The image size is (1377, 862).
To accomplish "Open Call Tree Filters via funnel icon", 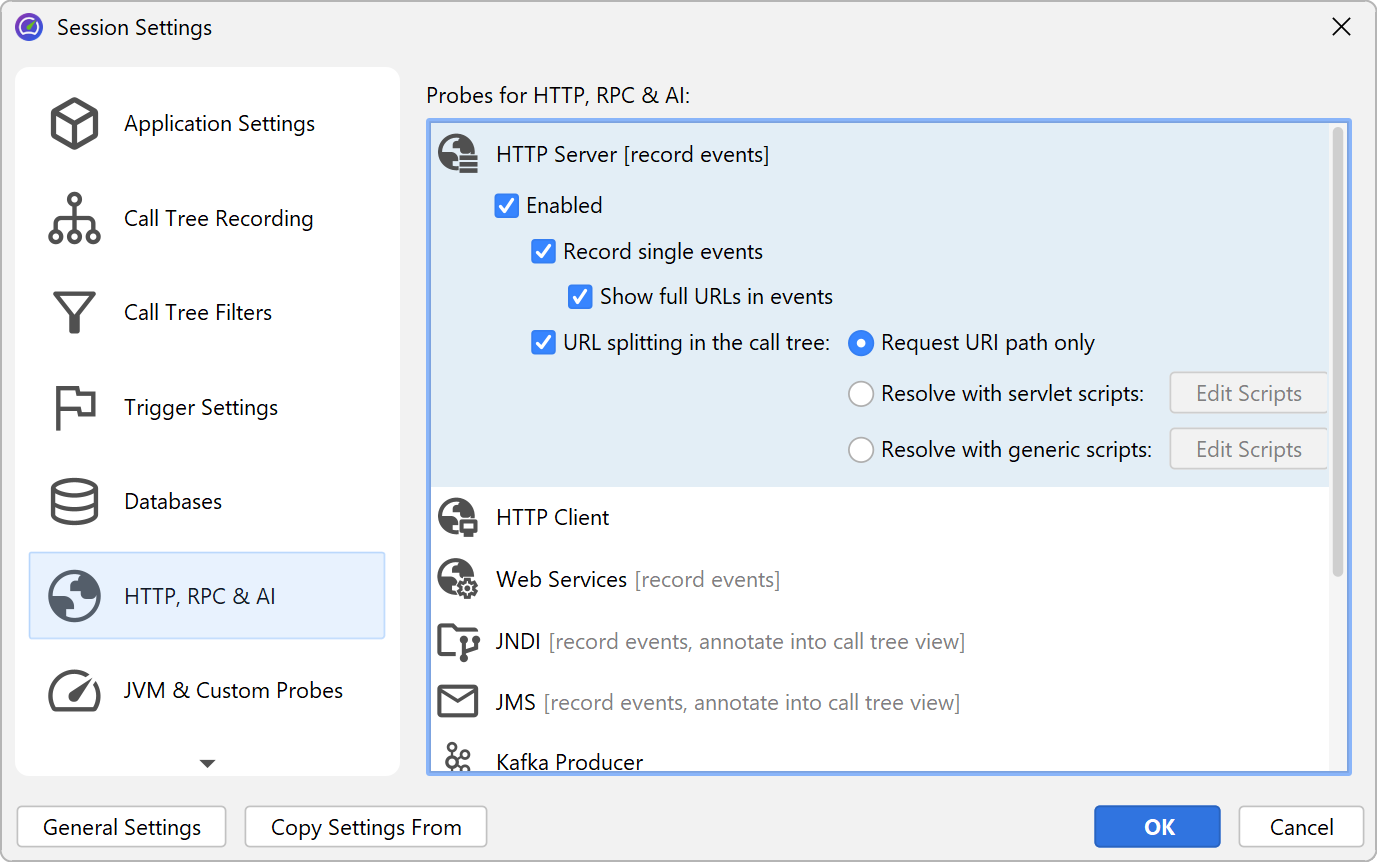I will [74, 313].
